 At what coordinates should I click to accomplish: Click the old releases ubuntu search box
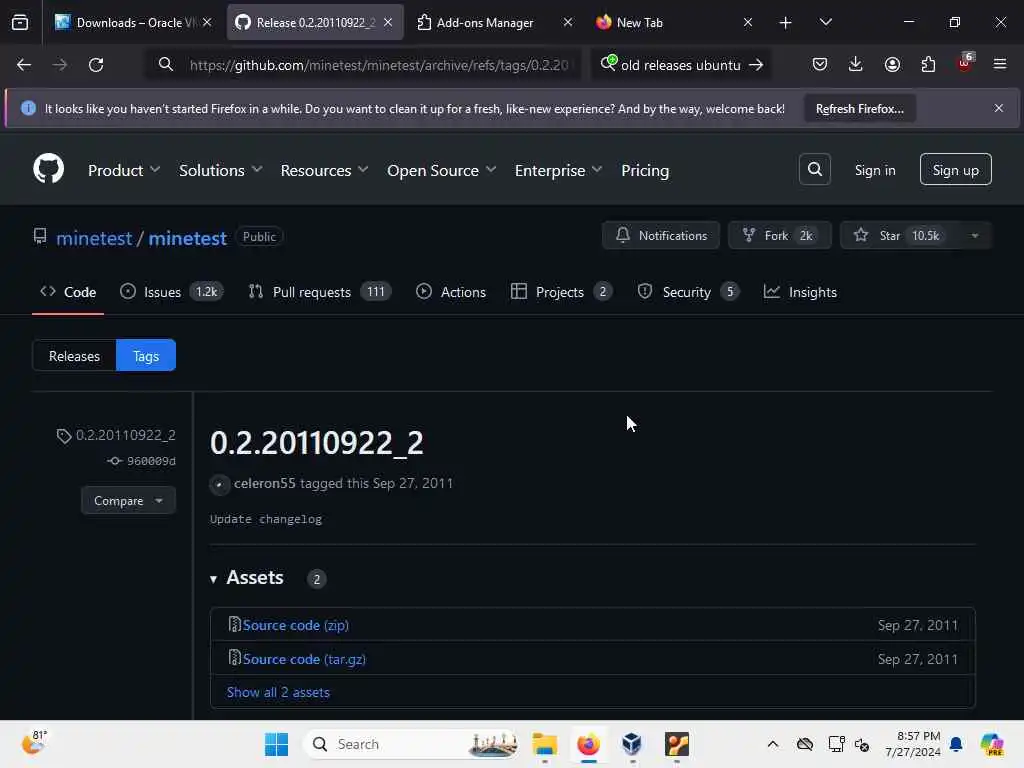pyautogui.click(x=680, y=65)
